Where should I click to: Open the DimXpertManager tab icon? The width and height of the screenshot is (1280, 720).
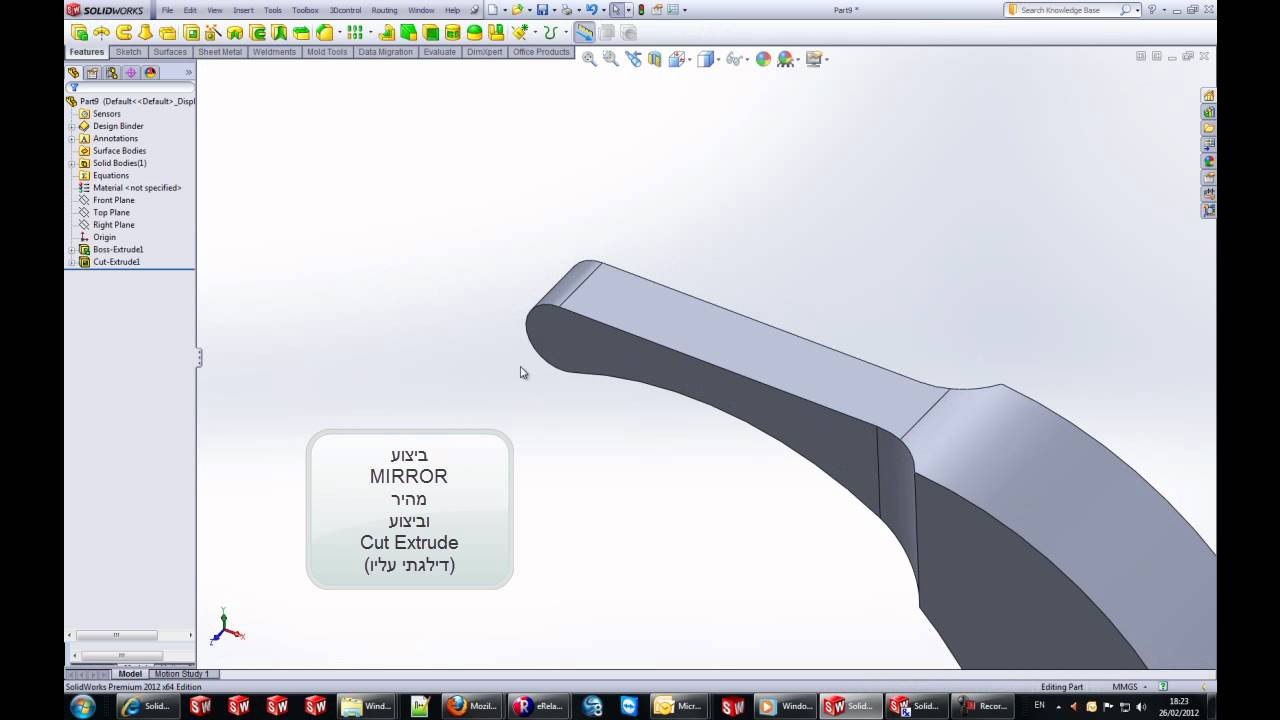[x=131, y=73]
